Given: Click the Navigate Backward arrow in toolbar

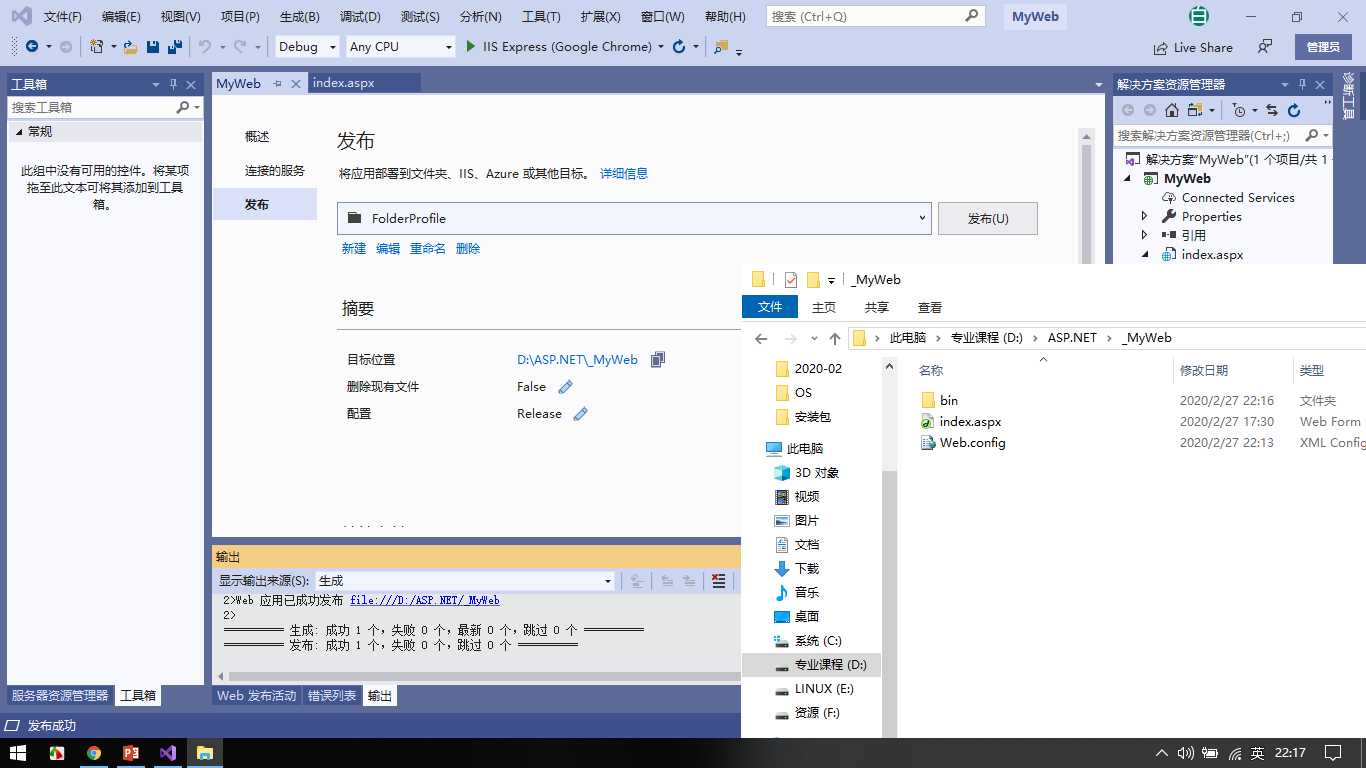Looking at the screenshot, I should 32,46.
